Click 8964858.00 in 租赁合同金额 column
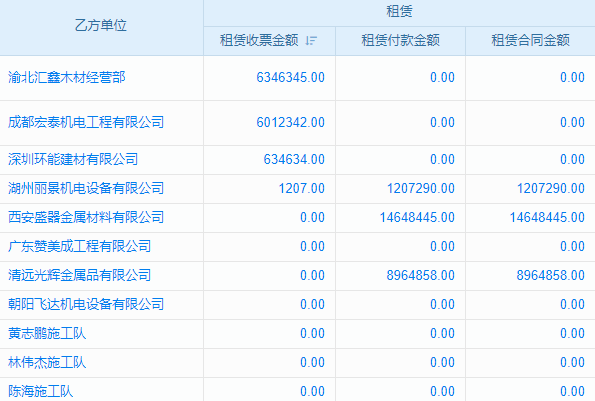Screen dimensions: 595x401 point(551,275)
